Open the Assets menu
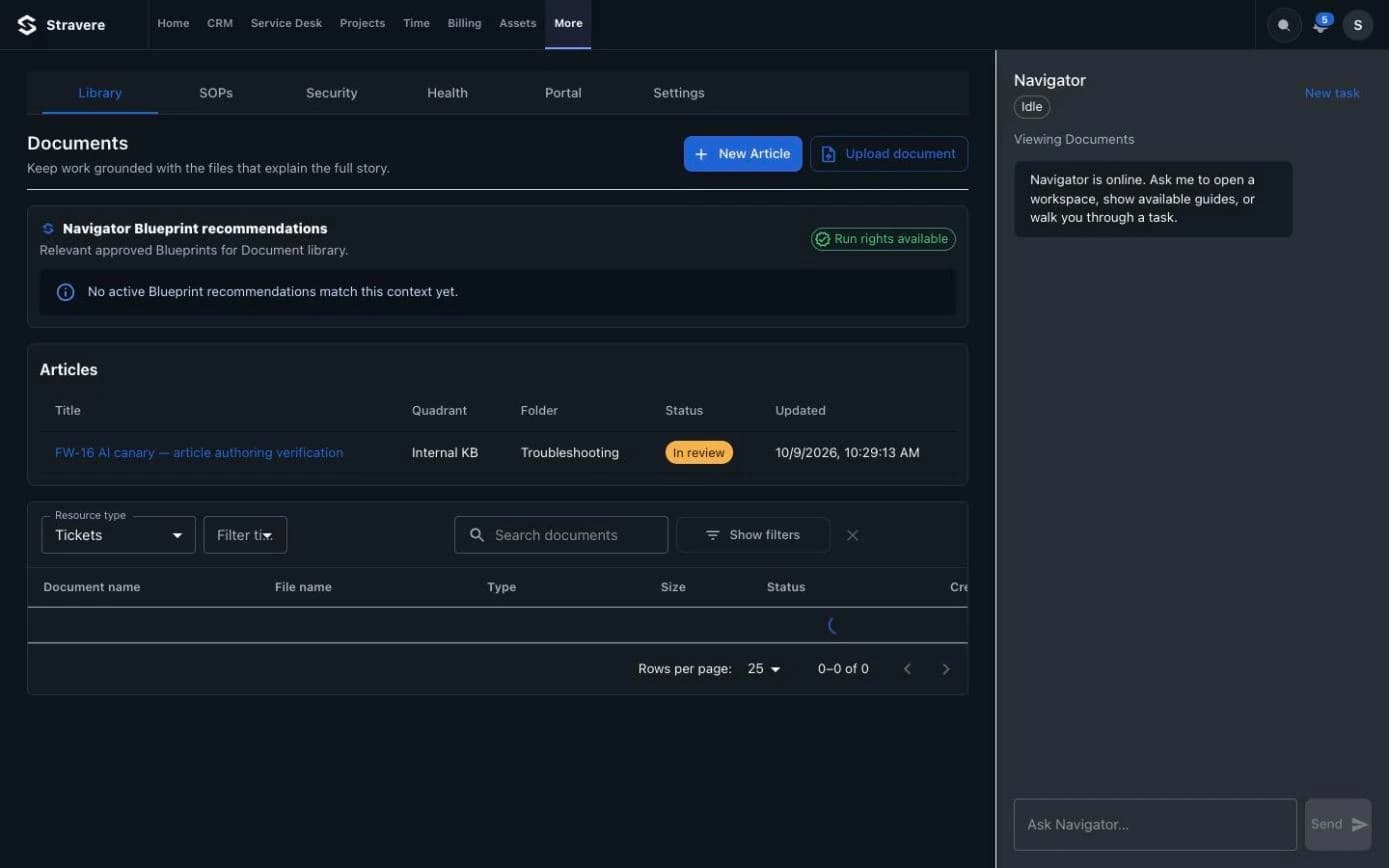 (x=518, y=24)
